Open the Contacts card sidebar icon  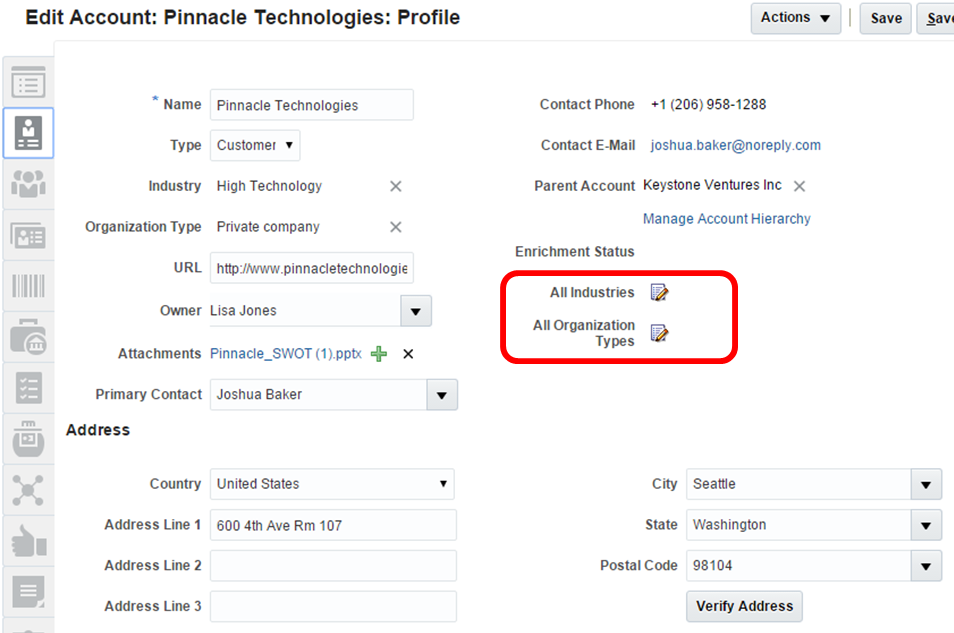(28, 236)
